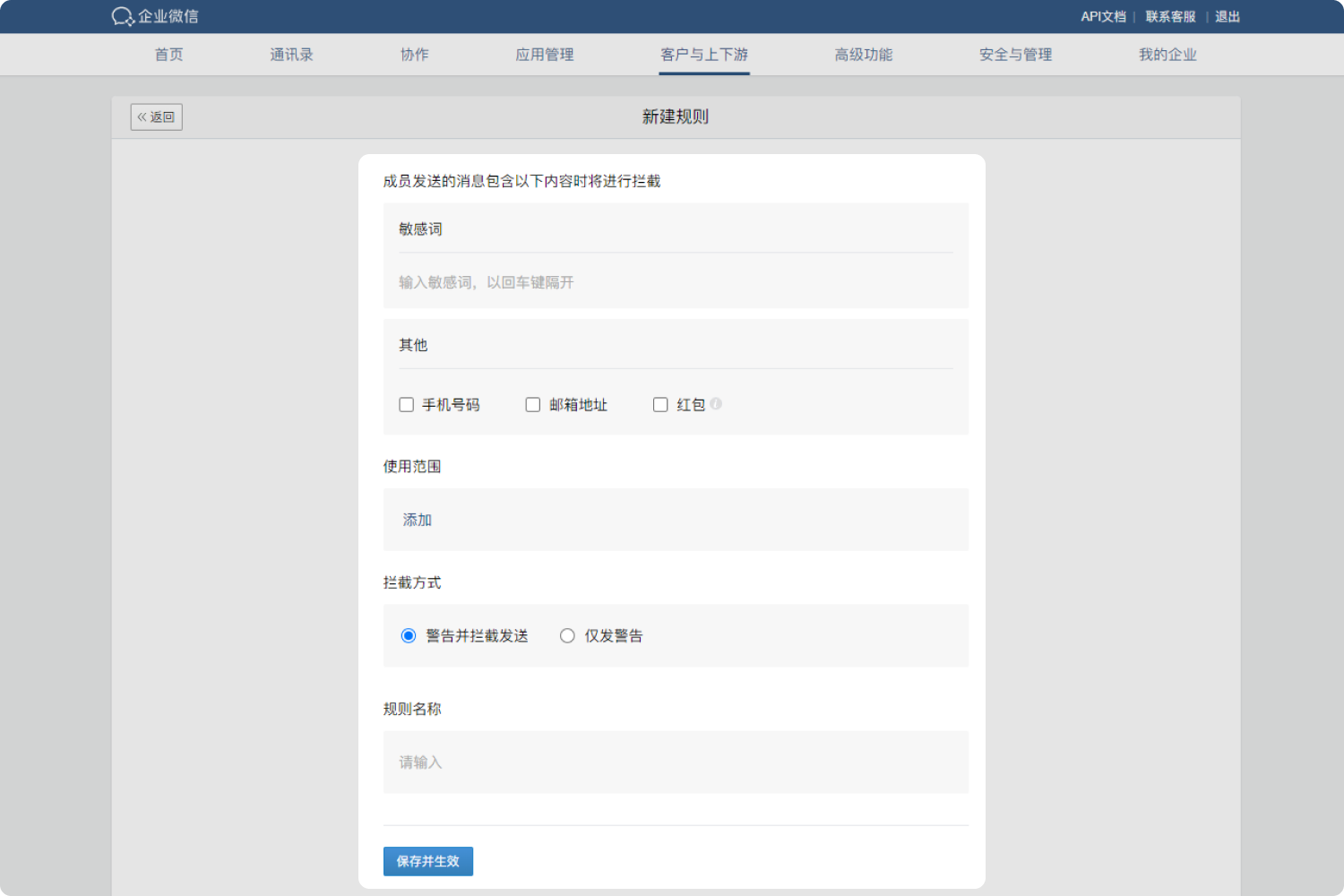Click the 规则名称 input field
This screenshot has height=896, width=1344.
(676, 762)
